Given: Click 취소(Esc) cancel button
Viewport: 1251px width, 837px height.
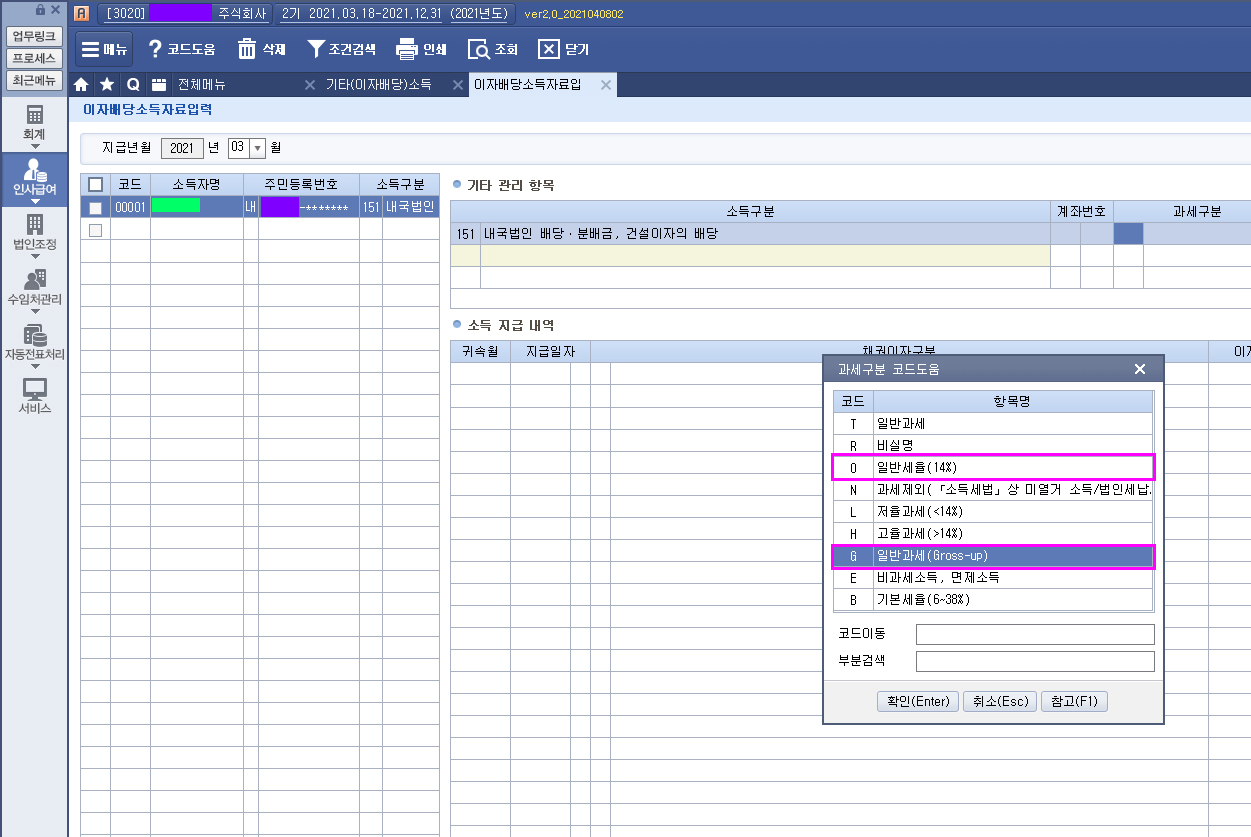Looking at the screenshot, I should pyautogui.click(x=1000, y=701).
